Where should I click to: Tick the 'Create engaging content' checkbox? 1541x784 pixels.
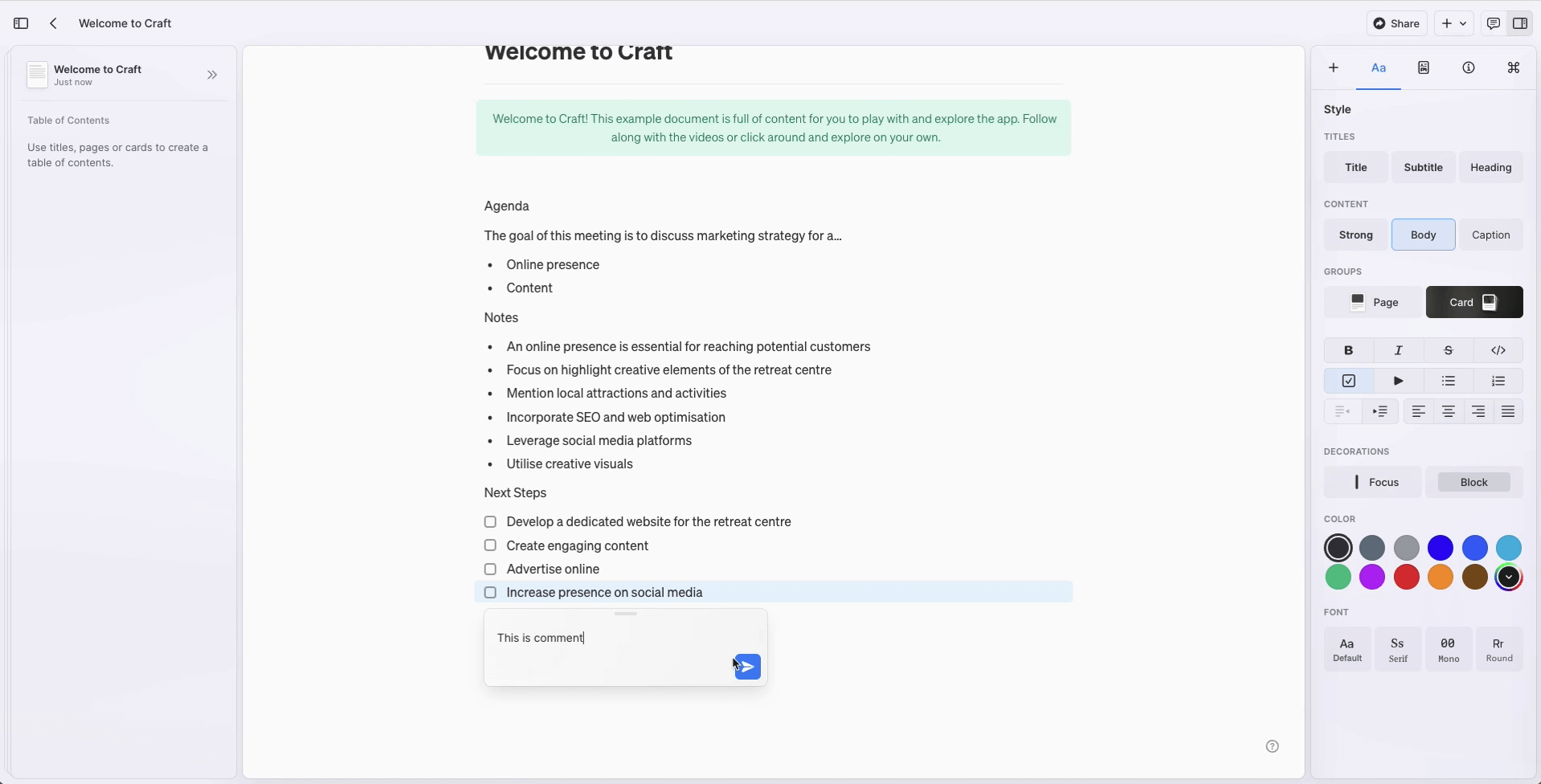pos(491,545)
